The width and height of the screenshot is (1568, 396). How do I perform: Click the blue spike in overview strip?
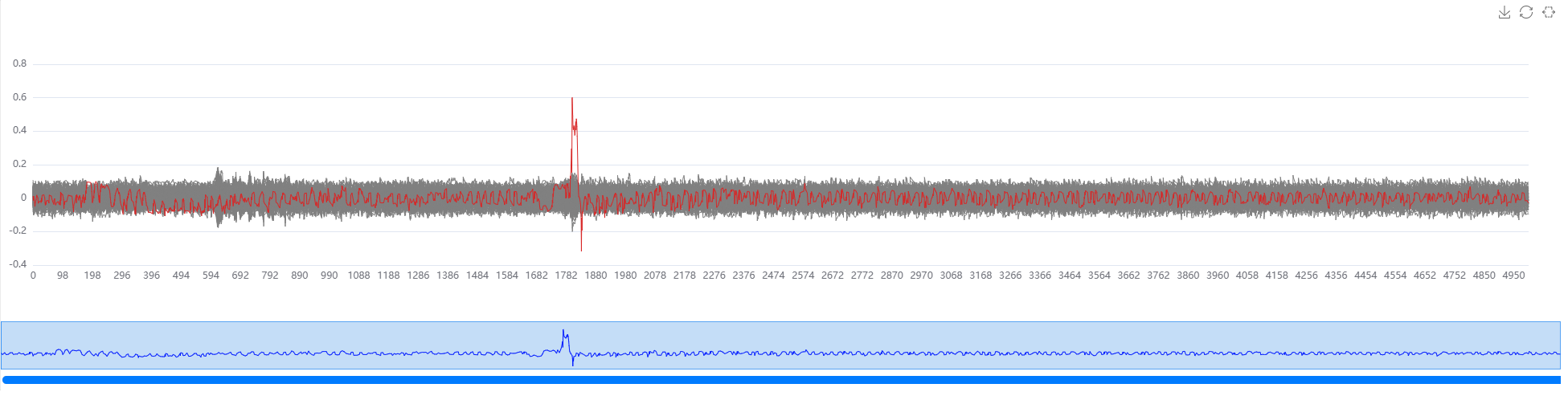(564, 333)
